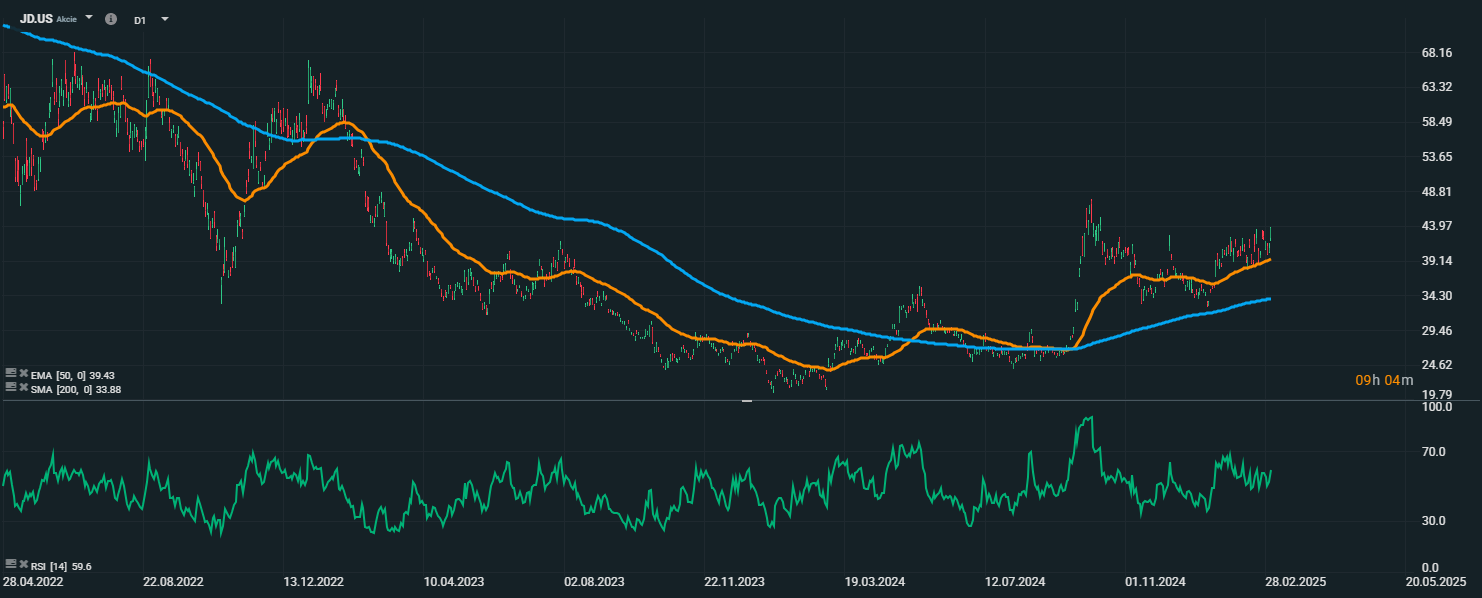Open settings icon for RSI indicator
The height and width of the screenshot is (598, 1482).
click(x=10, y=565)
